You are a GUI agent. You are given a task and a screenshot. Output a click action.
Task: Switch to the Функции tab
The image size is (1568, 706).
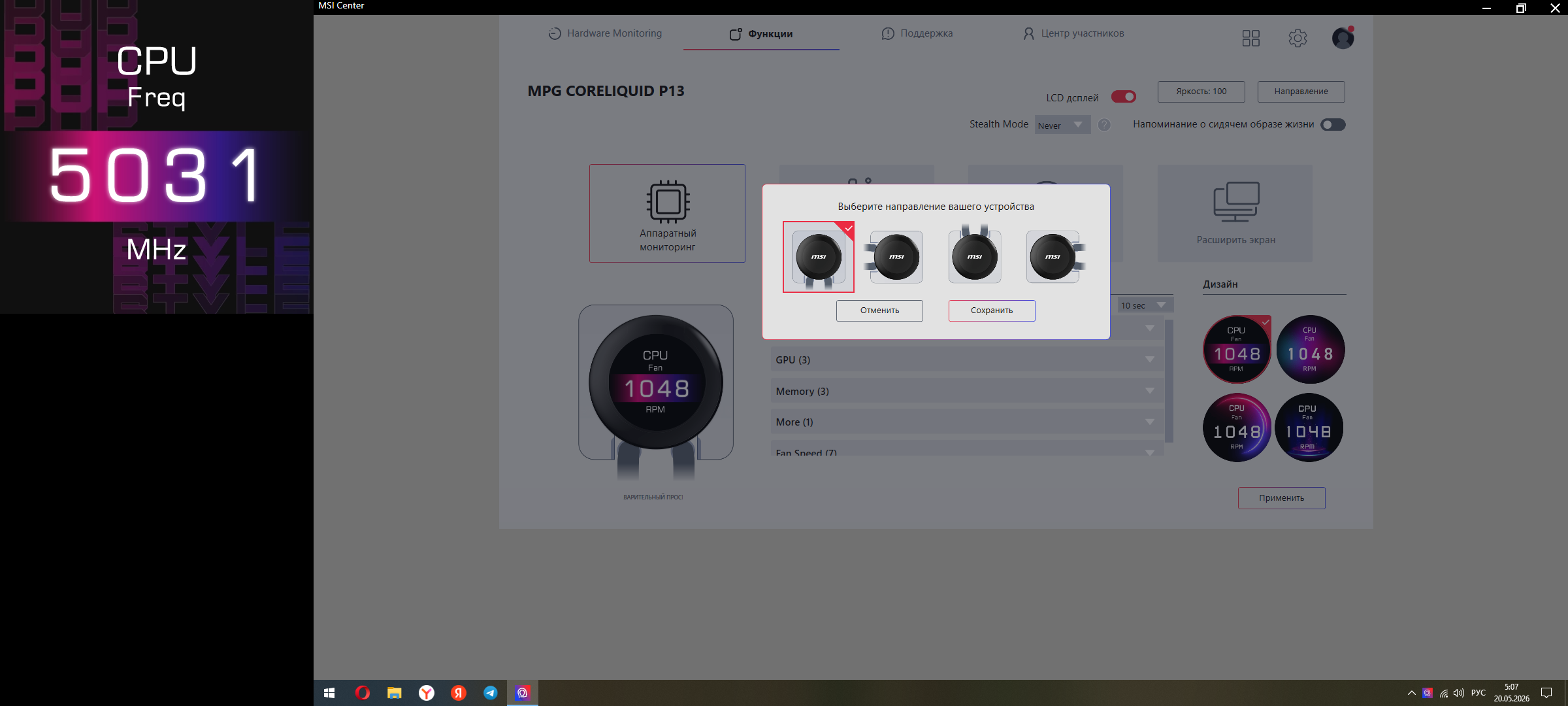click(x=761, y=33)
